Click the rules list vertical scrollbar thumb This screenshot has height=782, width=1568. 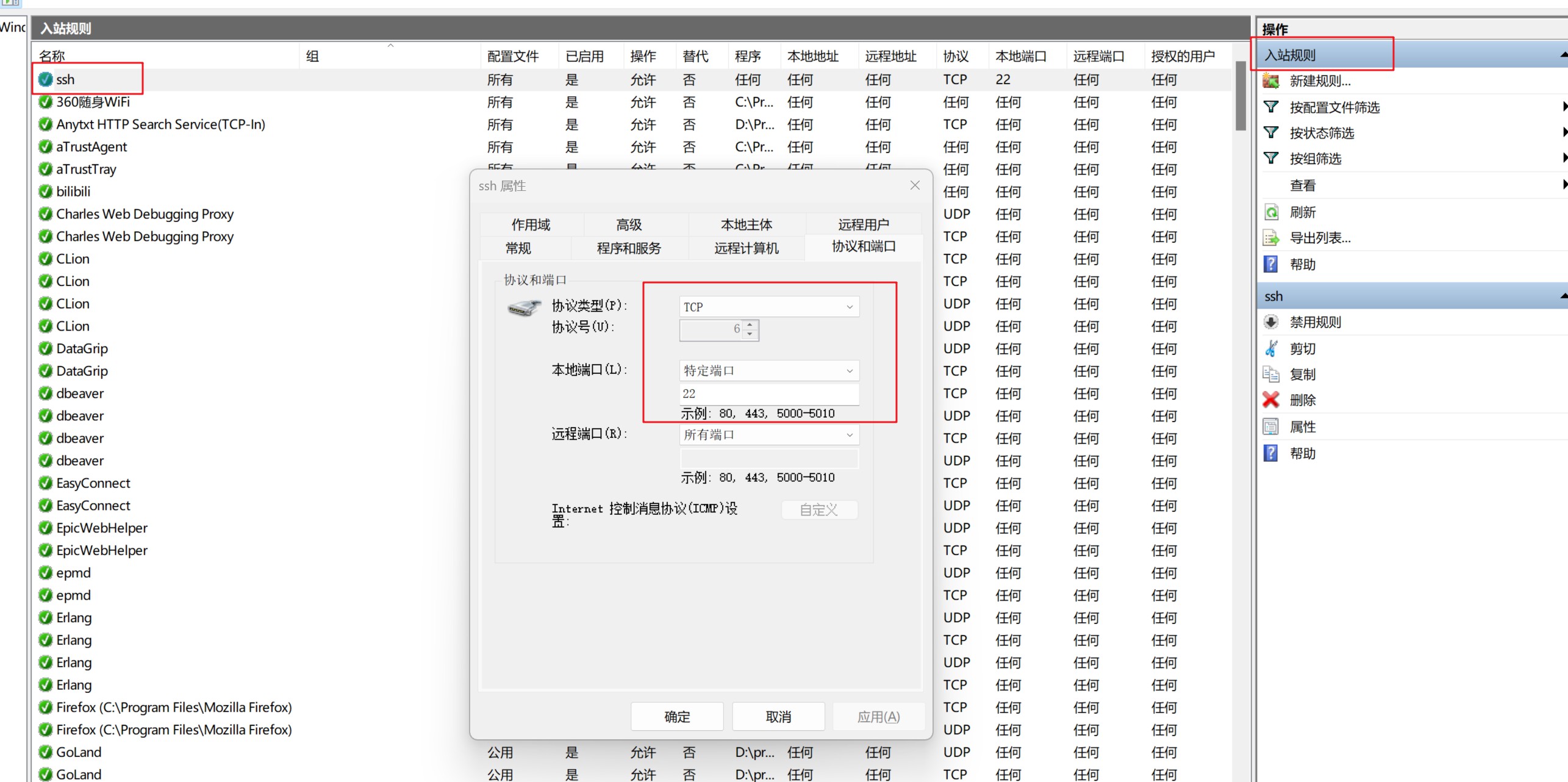coord(1240,96)
